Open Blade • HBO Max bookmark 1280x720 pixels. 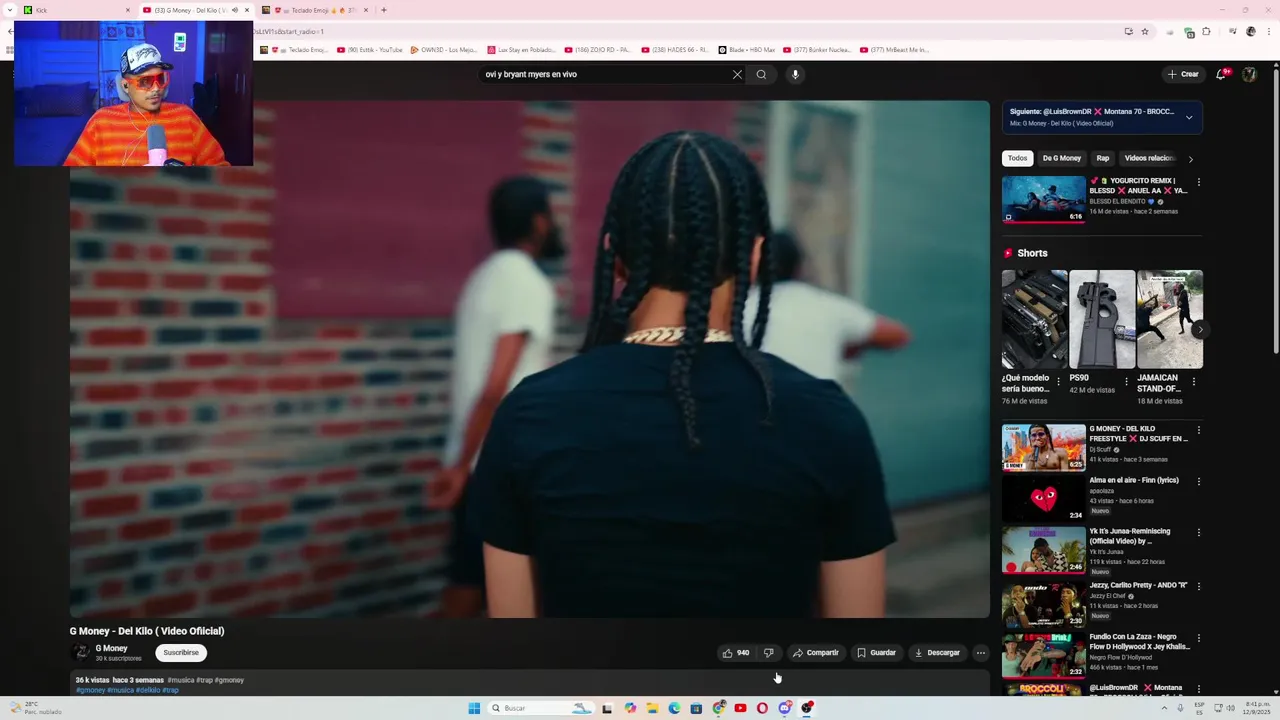(746, 49)
